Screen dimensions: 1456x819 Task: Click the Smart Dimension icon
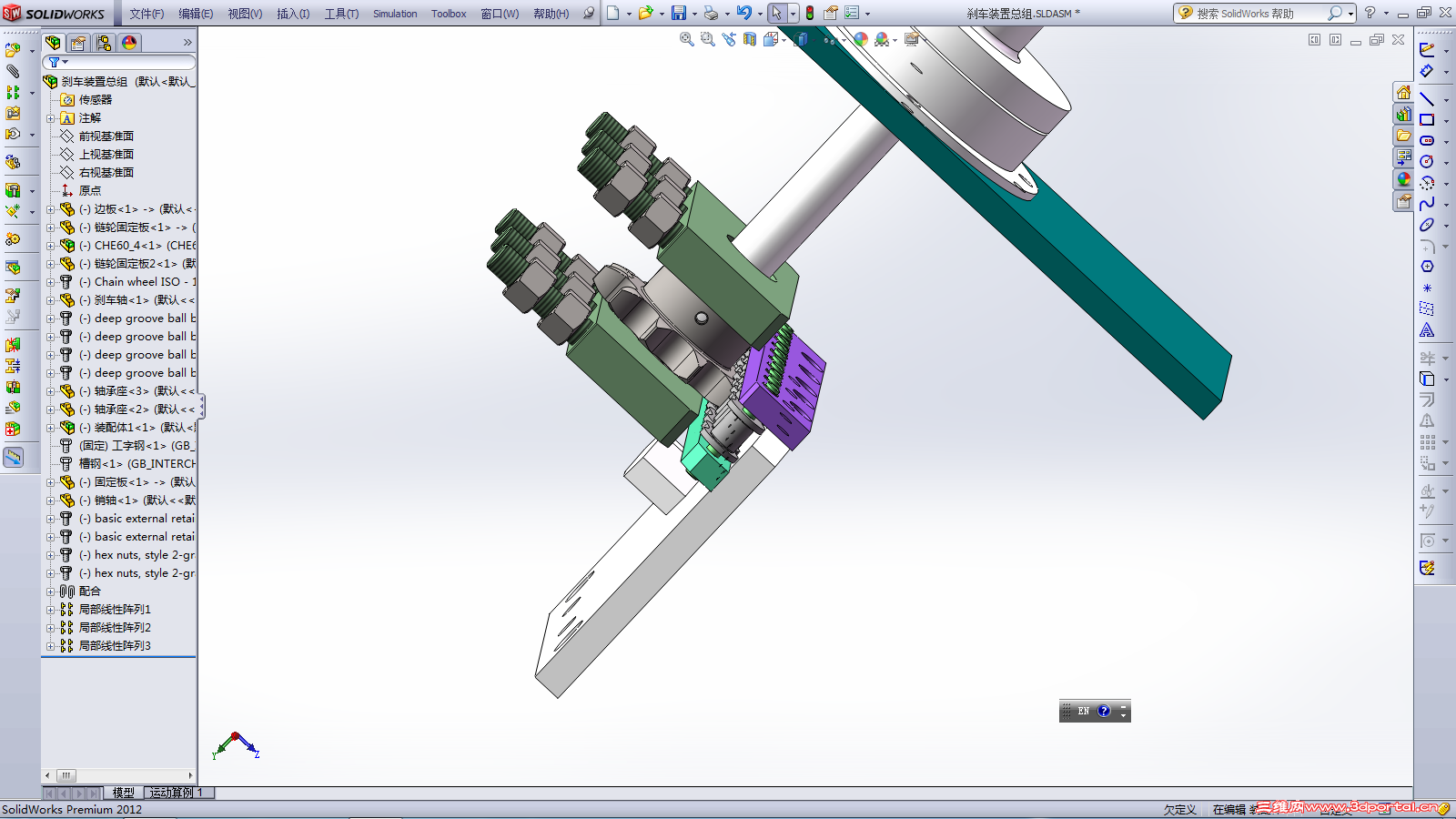[1427, 71]
